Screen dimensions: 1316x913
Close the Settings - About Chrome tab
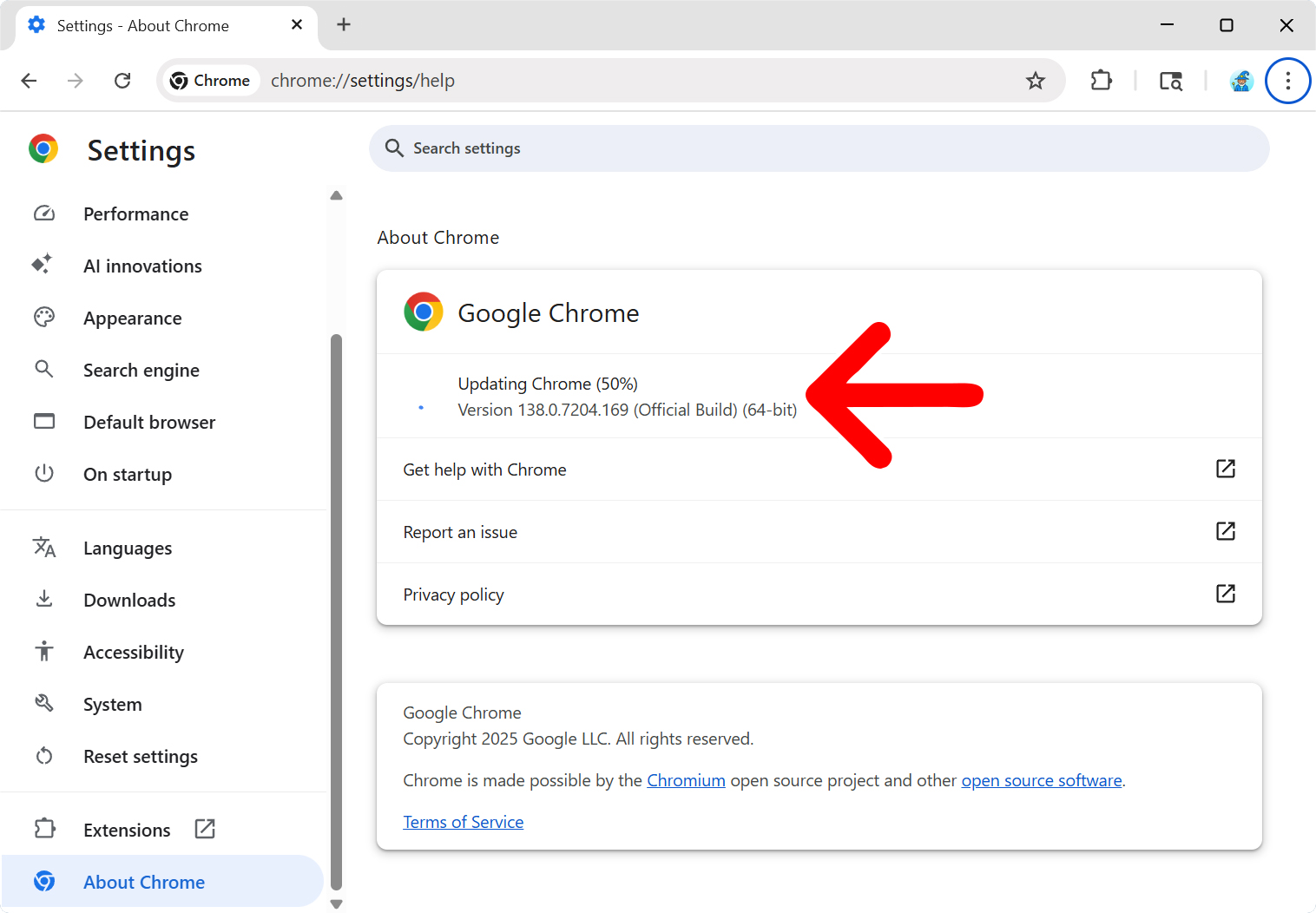(x=297, y=24)
